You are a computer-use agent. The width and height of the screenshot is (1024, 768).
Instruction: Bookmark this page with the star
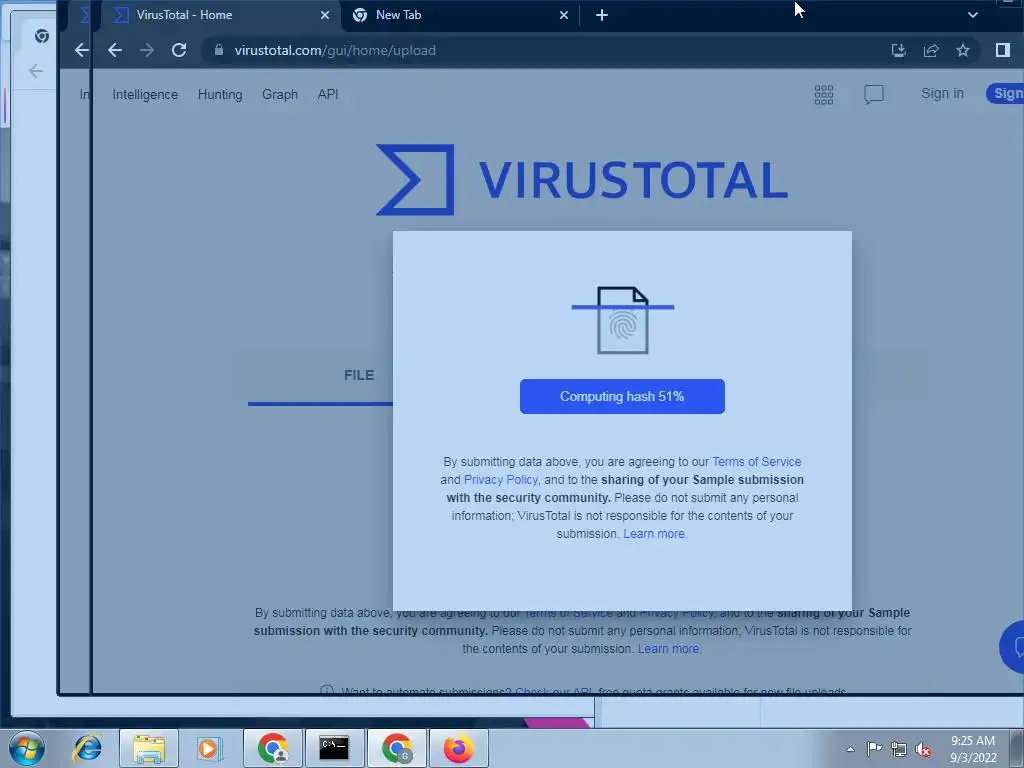(963, 50)
